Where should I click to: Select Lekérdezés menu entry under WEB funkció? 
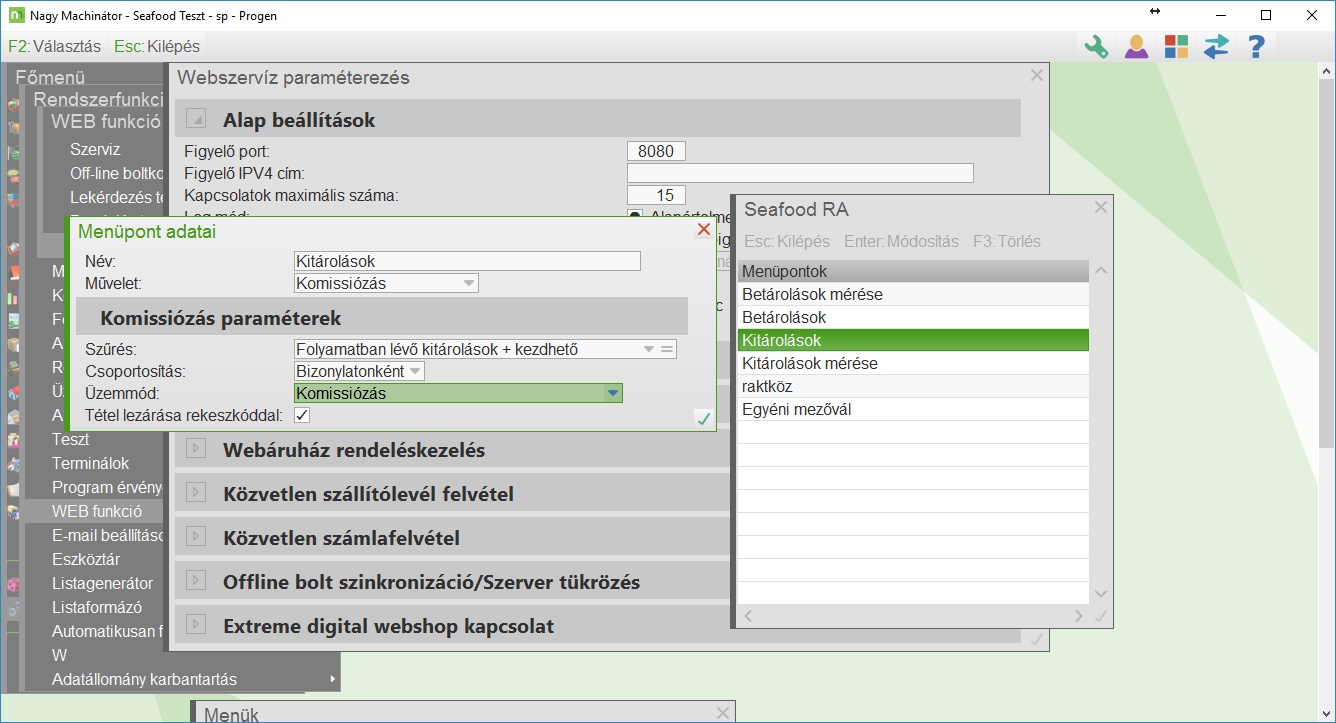(x=117, y=197)
